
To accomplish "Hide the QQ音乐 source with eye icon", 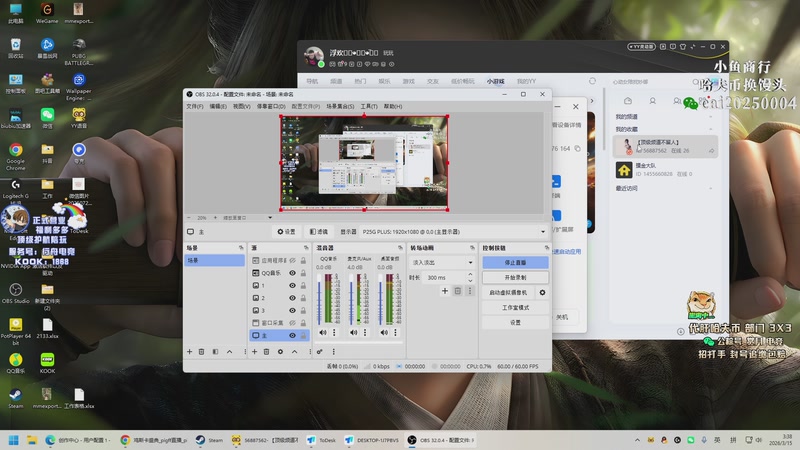I will [292, 272].
